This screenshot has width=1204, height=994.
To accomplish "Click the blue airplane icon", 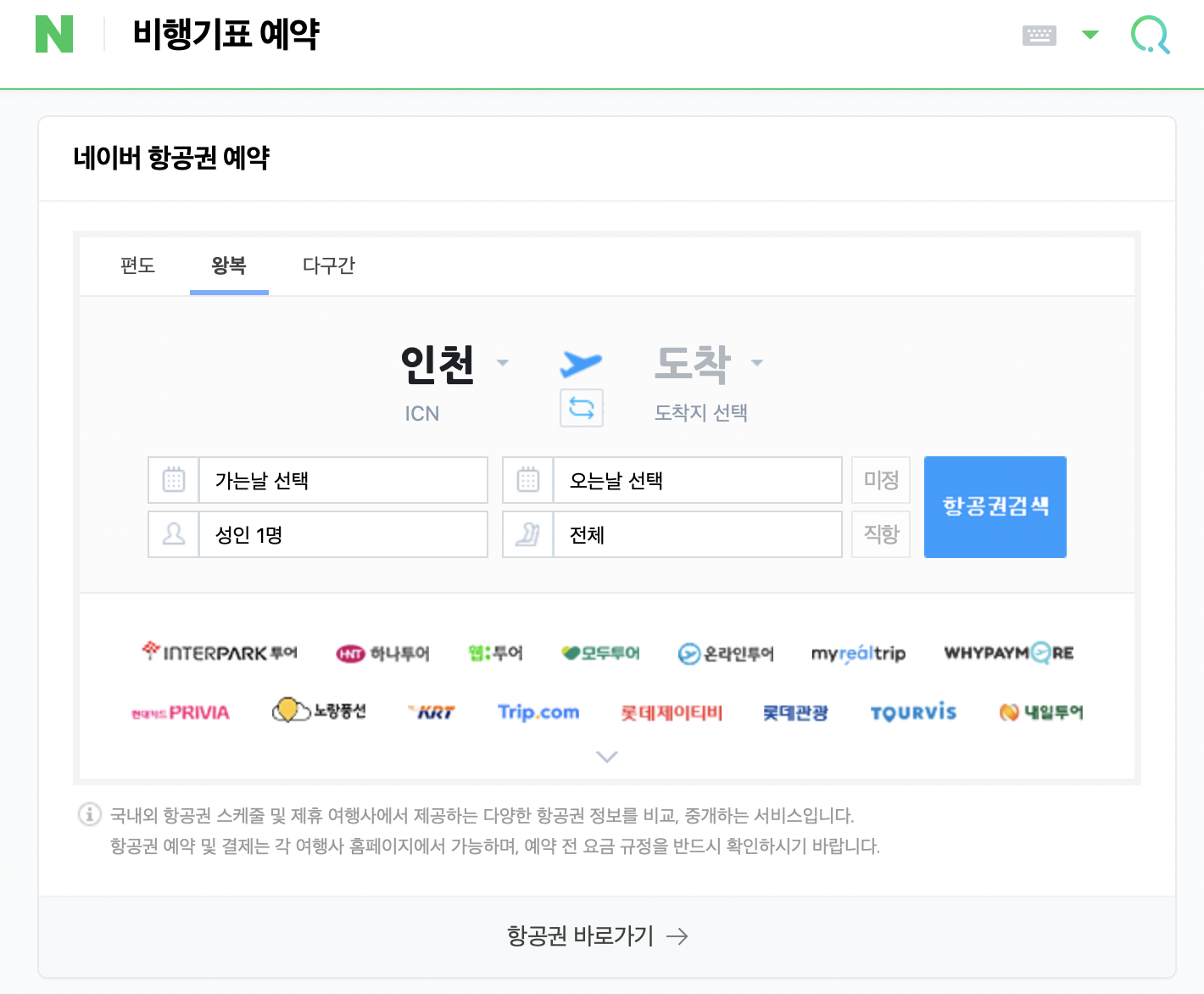I will (581, 363).
